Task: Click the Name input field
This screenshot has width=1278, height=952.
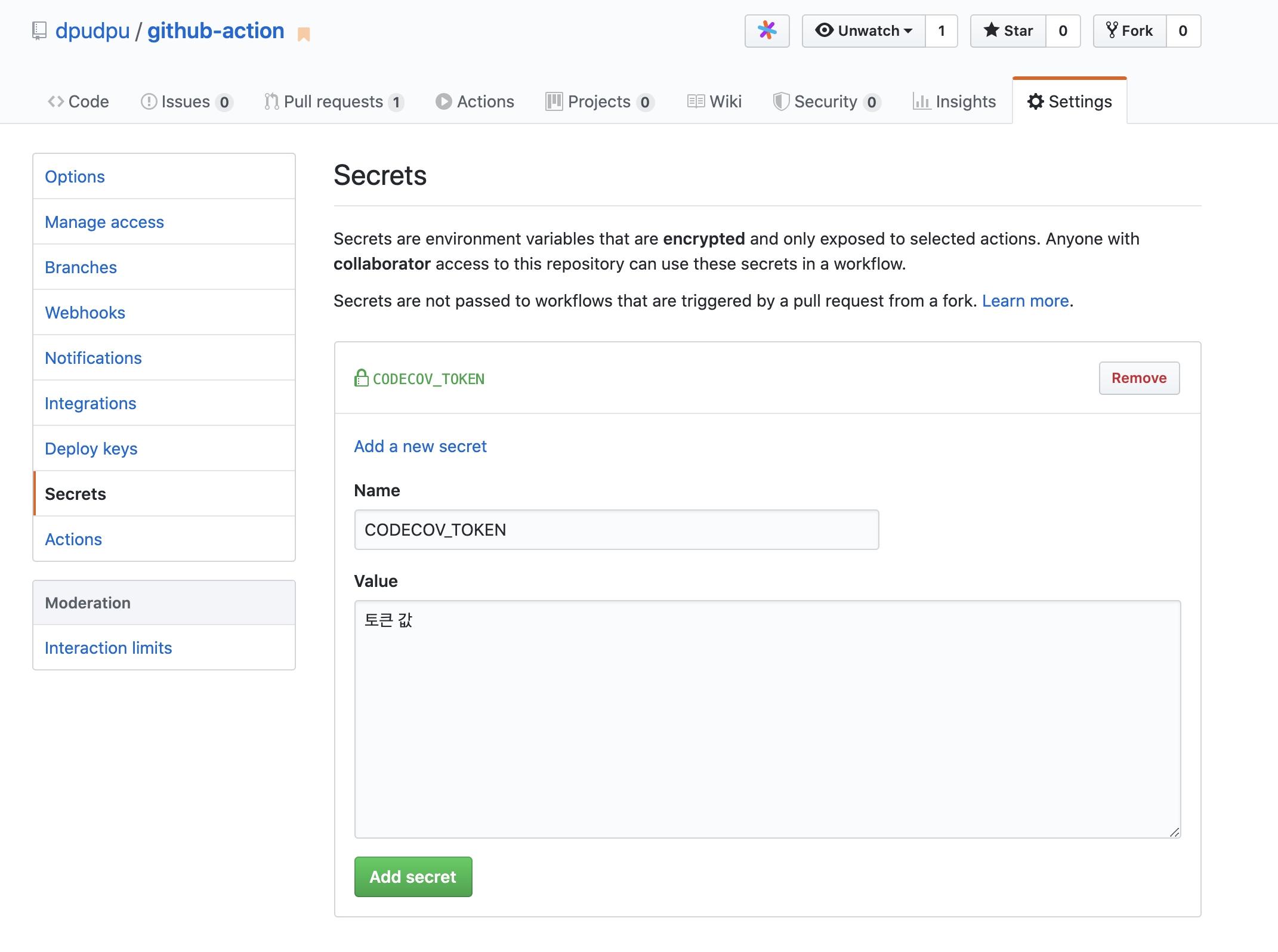Action: 616,530
